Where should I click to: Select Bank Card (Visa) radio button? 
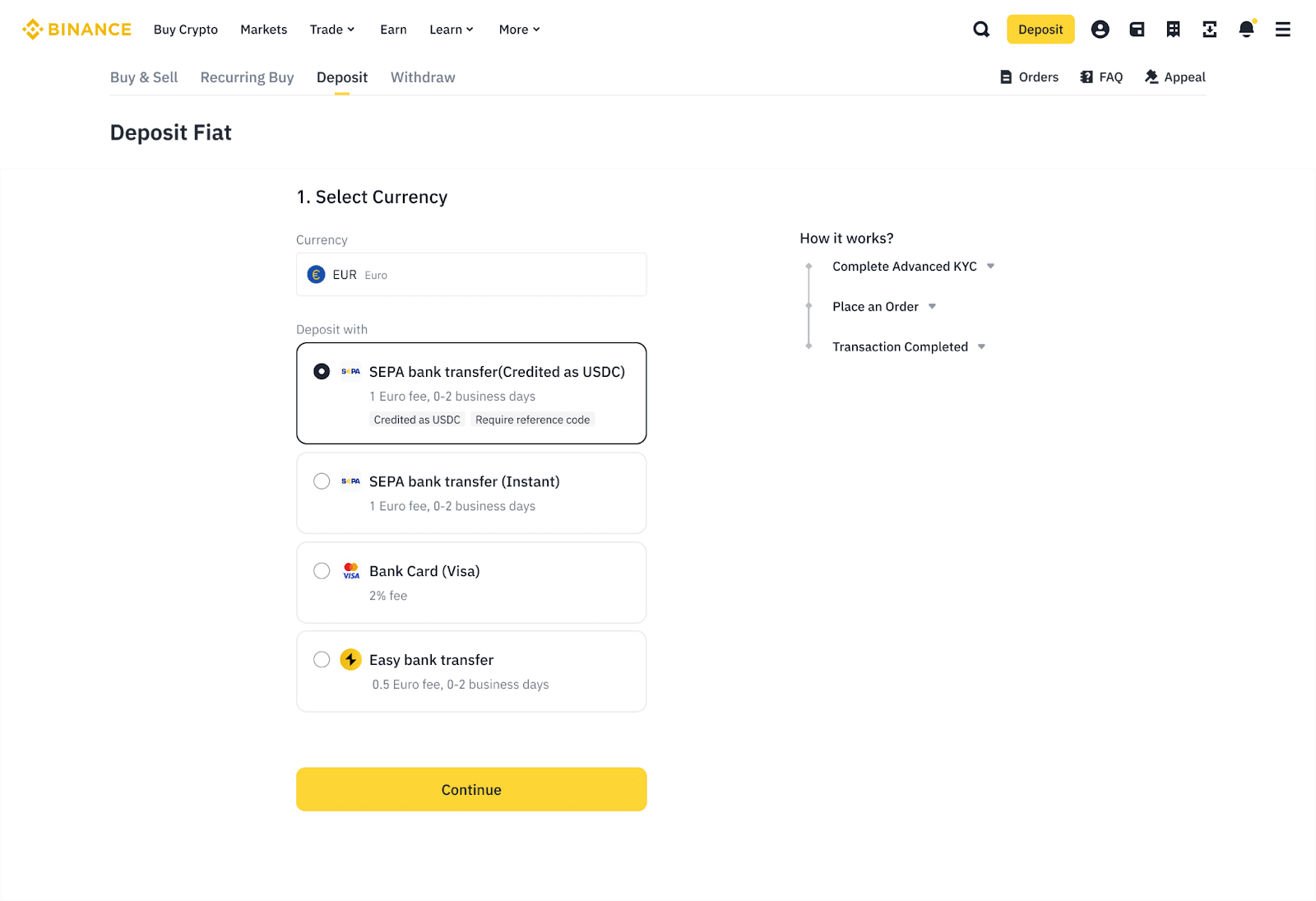[322, 571]
